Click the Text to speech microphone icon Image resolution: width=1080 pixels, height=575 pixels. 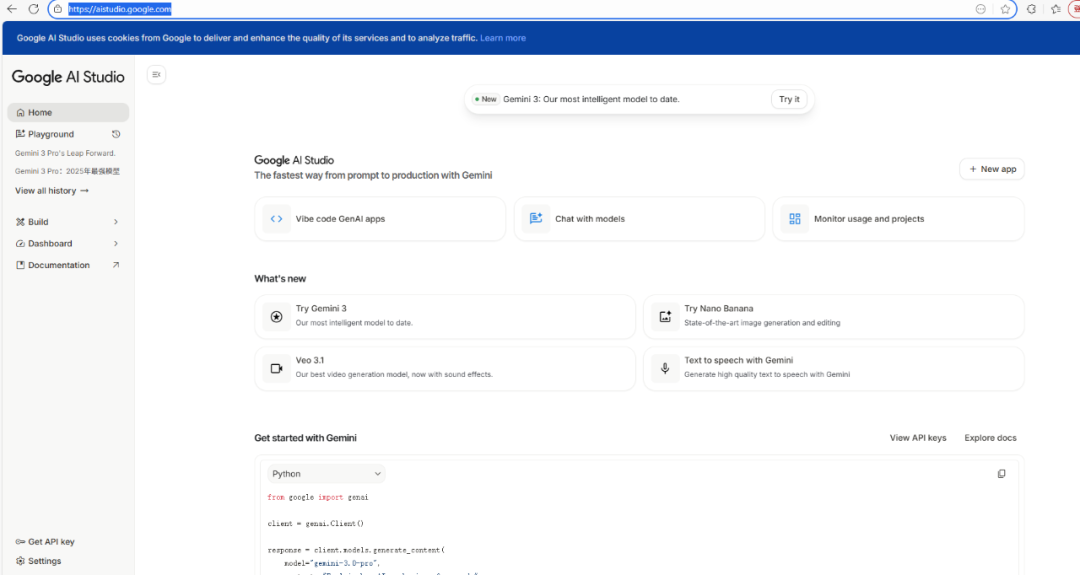[x=665, y=368]
